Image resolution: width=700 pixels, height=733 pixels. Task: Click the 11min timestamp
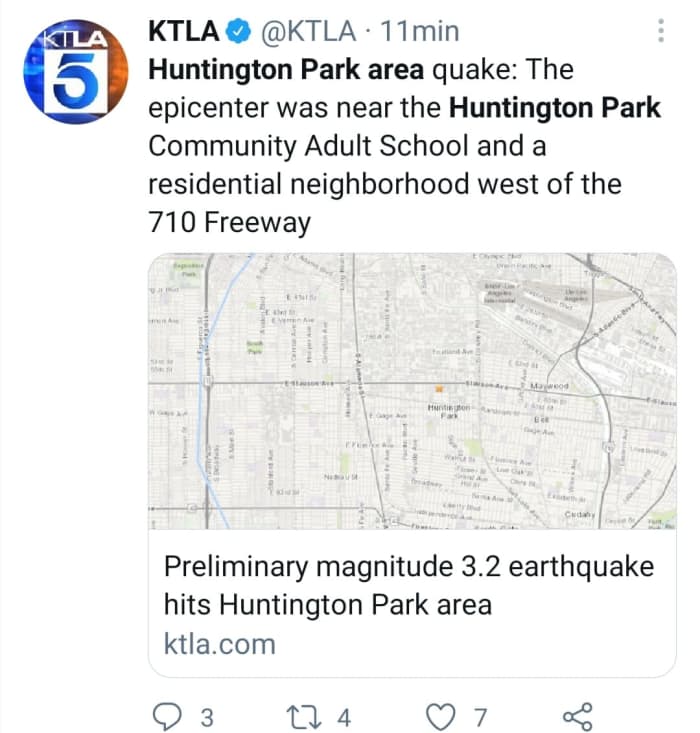(x=420, y=32)
